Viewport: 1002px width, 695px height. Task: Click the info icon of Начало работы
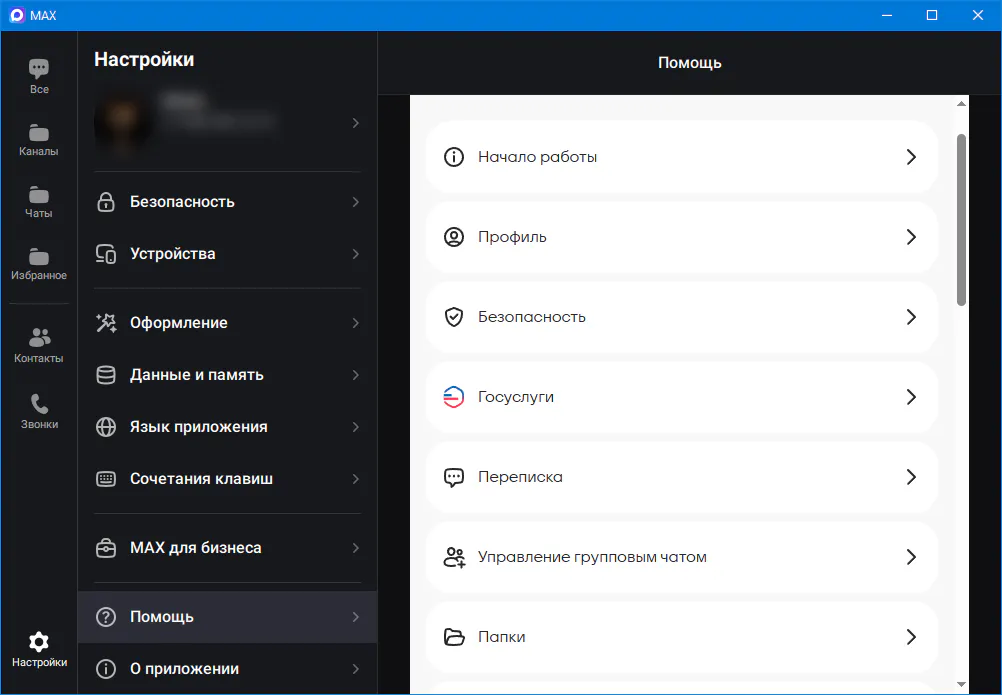(454, 157)
